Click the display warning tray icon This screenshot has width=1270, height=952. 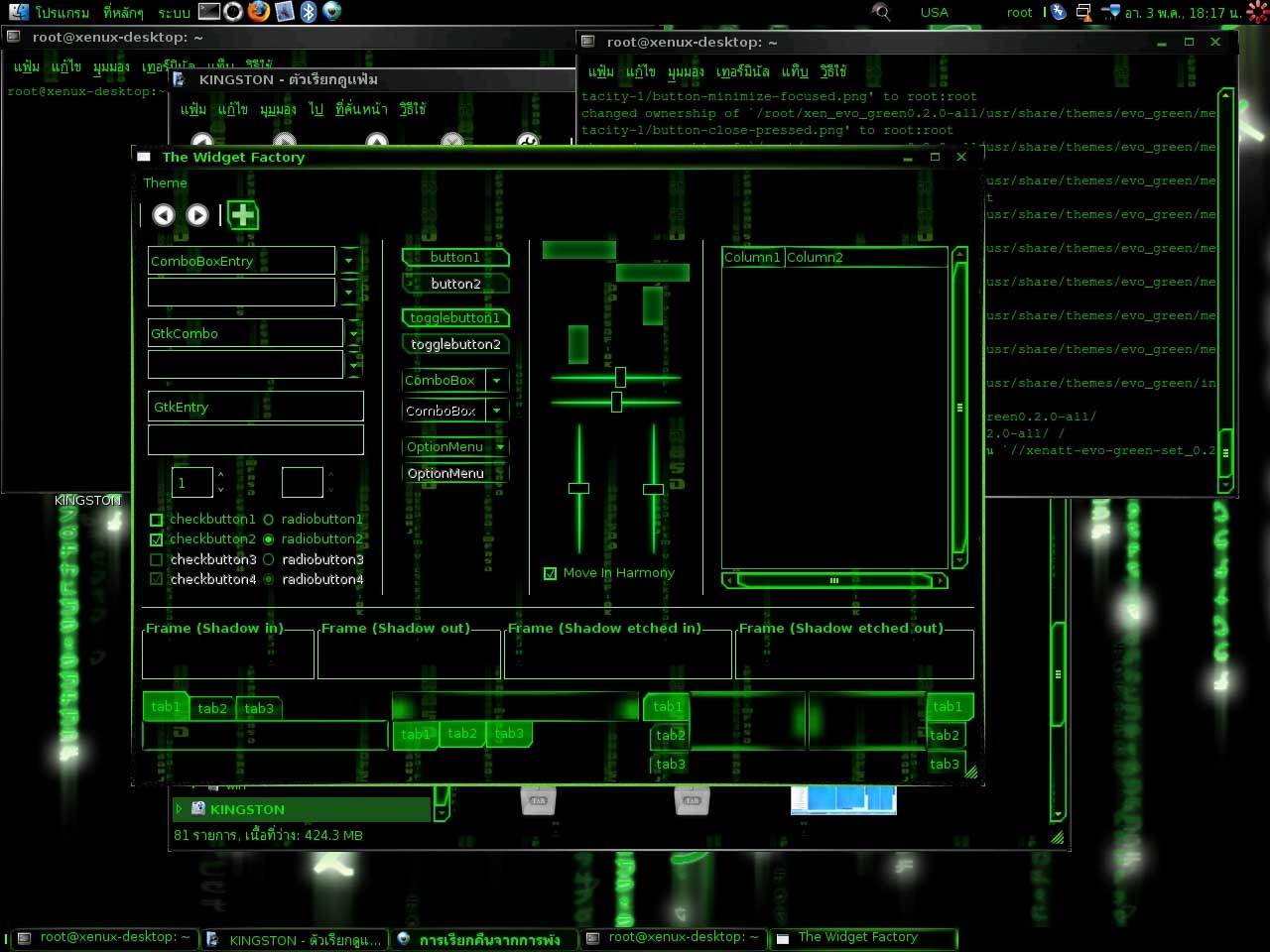pos(1083,12)
